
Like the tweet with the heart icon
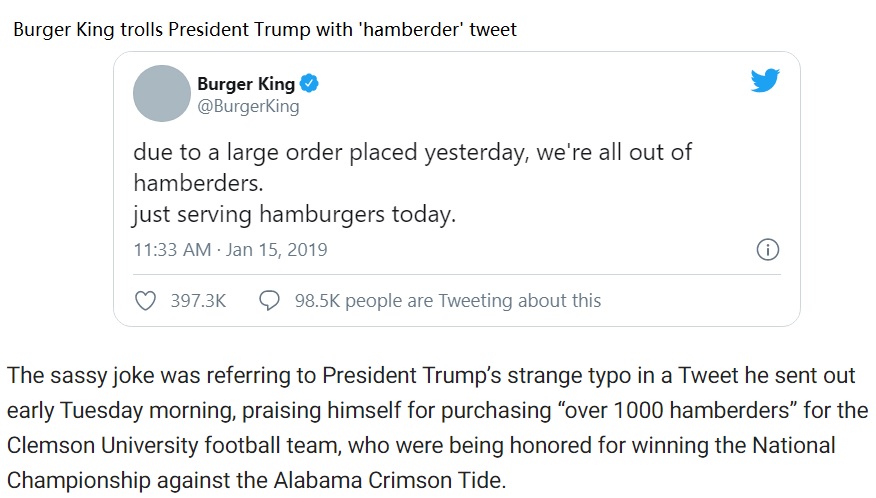pos(145,300)
